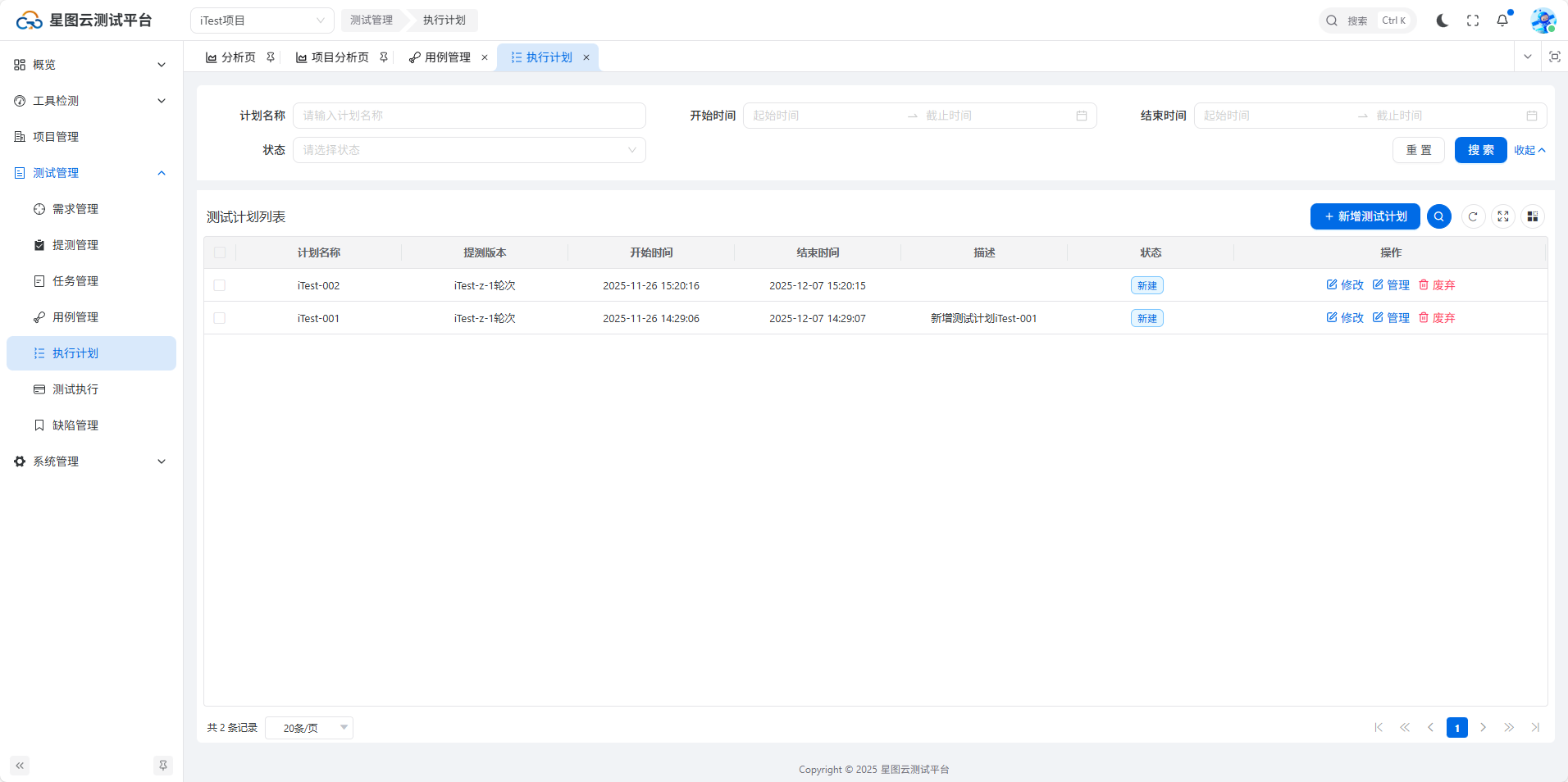This screenshot has width=1568, height=782.
Task: Click the 重置 reset button
Action: pos(1418,150)
